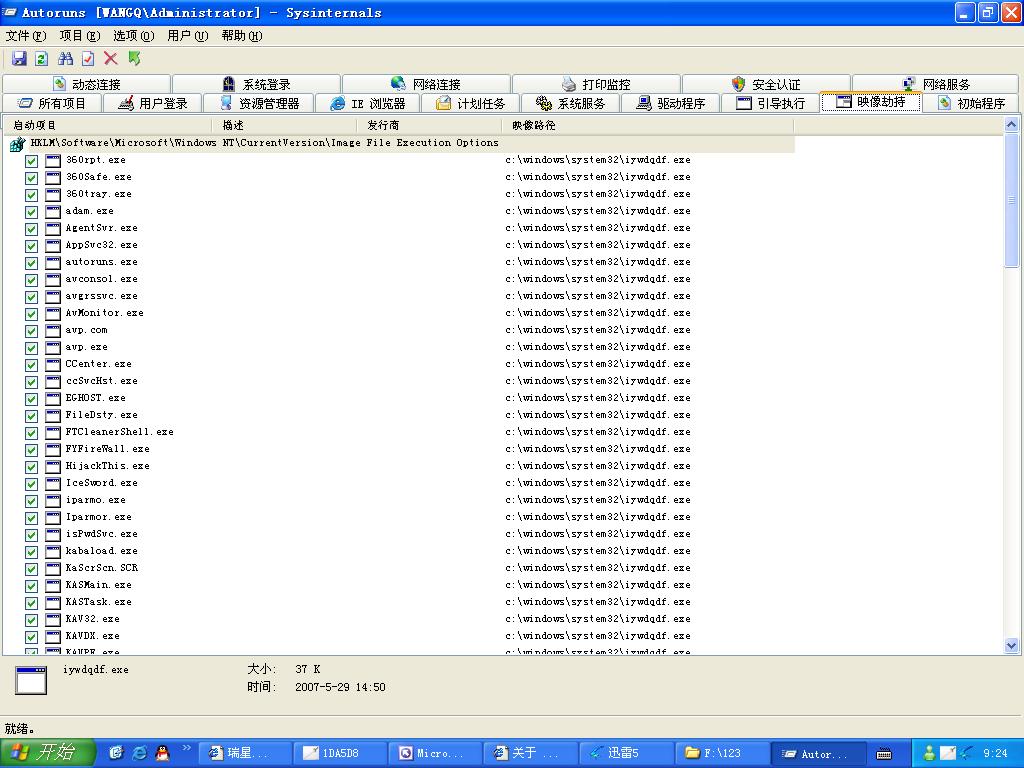Click the green user tray icon
The height and width of the screenshot is (768, 1024).
click(929, 753)
